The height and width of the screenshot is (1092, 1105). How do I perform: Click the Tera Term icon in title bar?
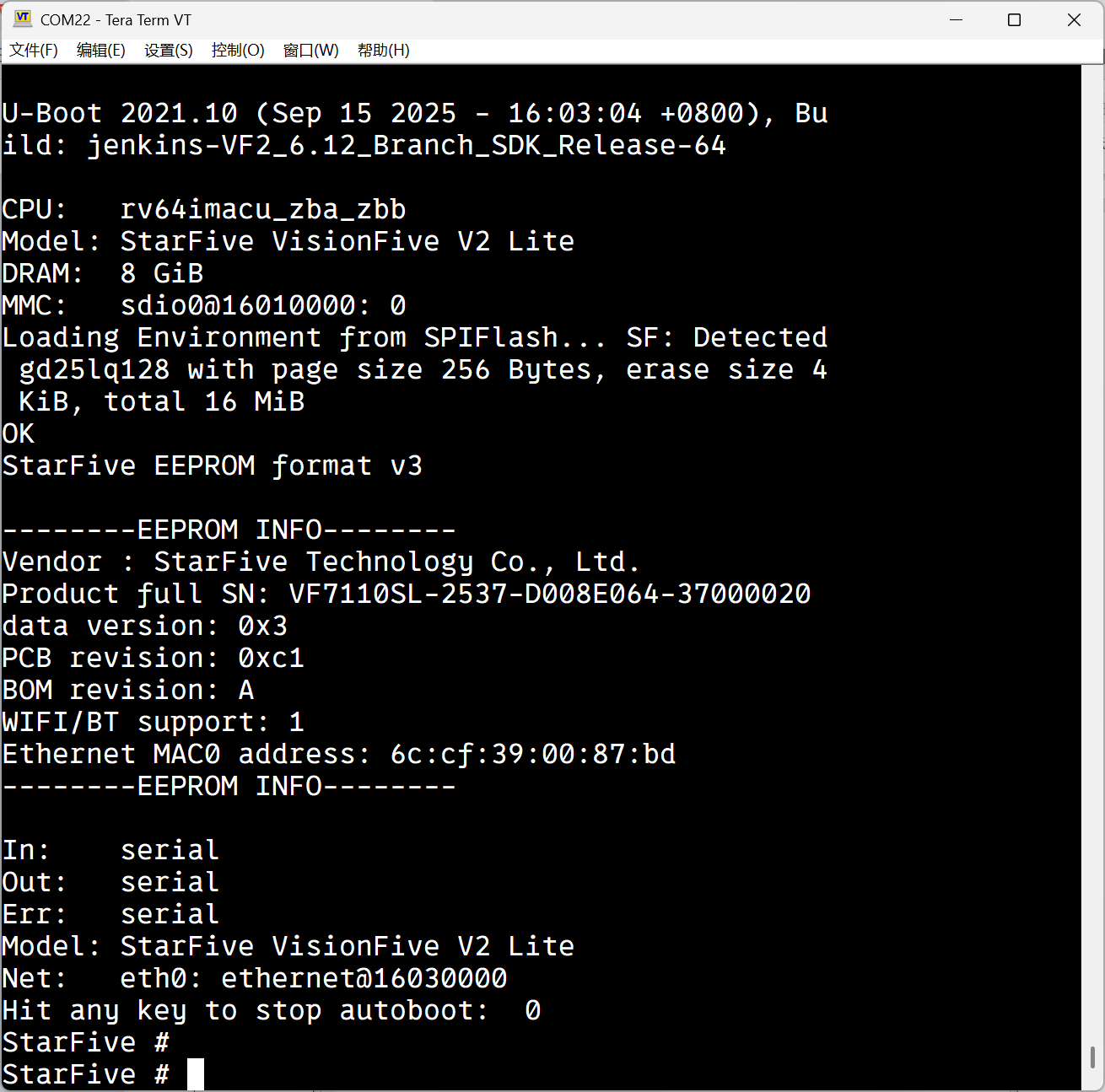click(23, 19)
